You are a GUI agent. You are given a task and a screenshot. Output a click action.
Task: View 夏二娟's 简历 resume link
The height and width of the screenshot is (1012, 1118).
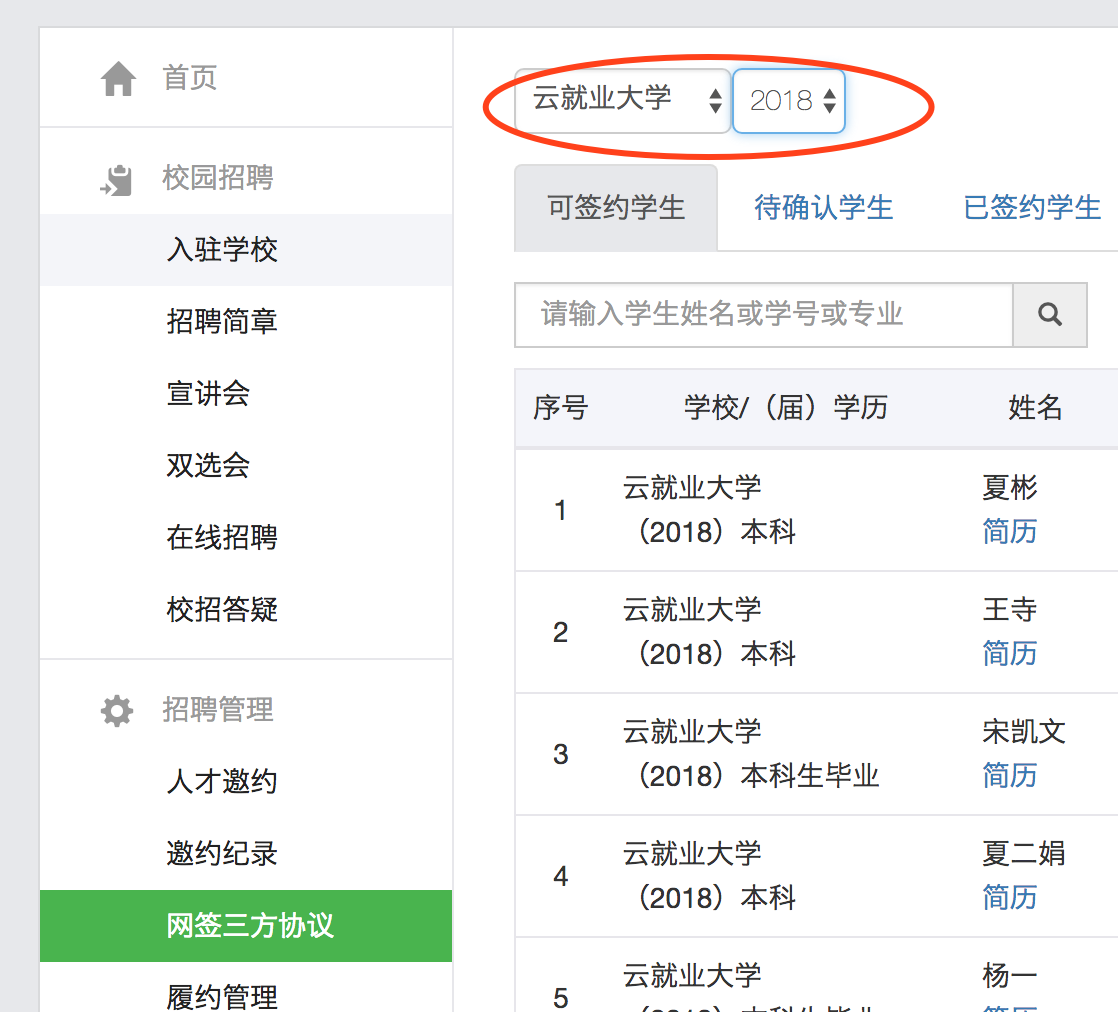(1009, 898)
